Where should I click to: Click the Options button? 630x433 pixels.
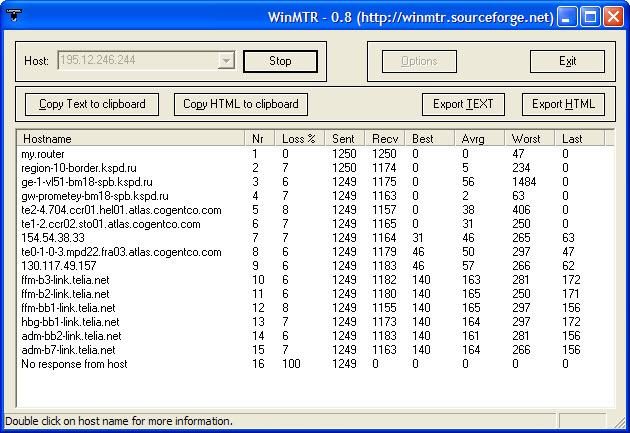click(419, 61)
